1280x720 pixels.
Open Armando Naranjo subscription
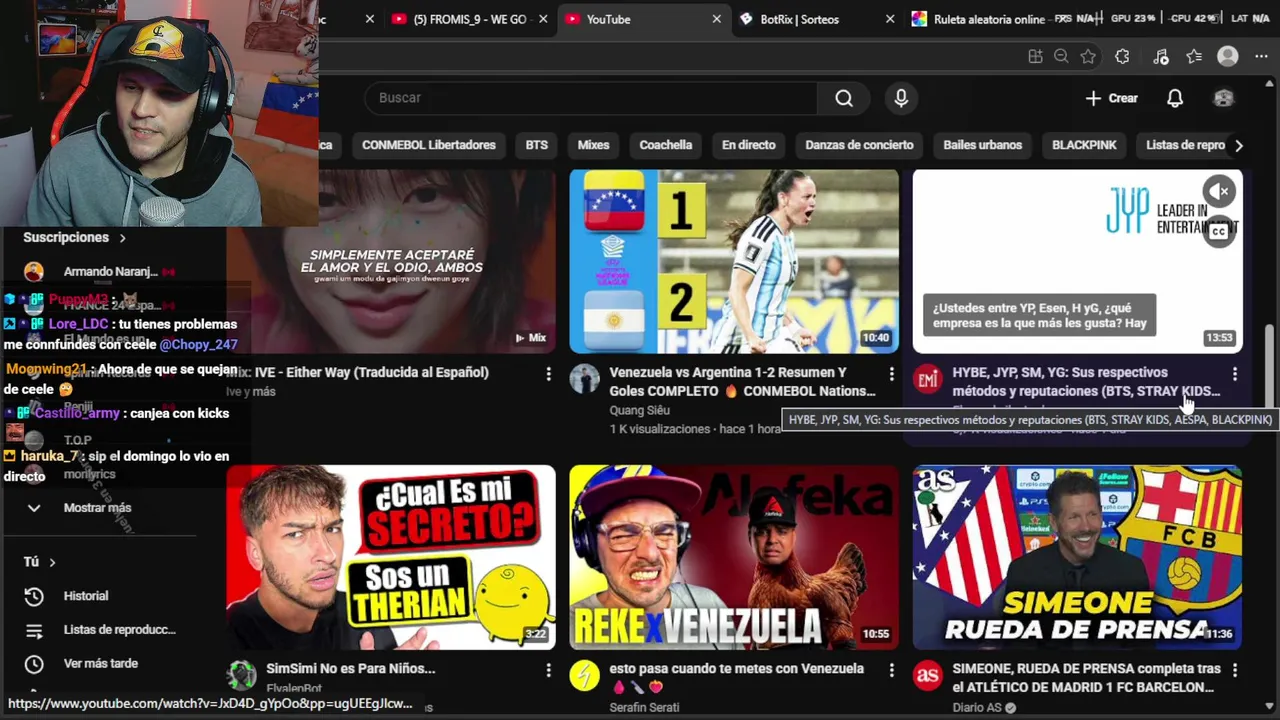100,272
